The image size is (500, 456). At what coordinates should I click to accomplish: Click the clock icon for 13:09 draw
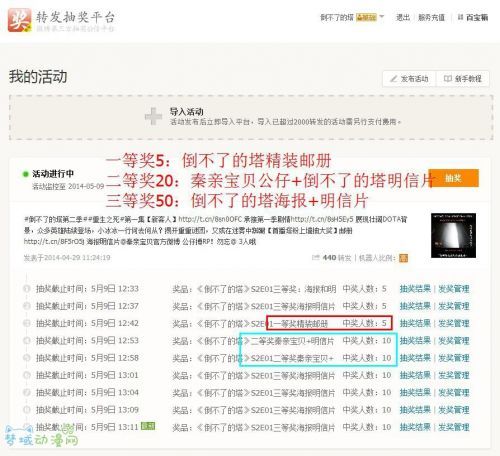click(x=27, y=410)
